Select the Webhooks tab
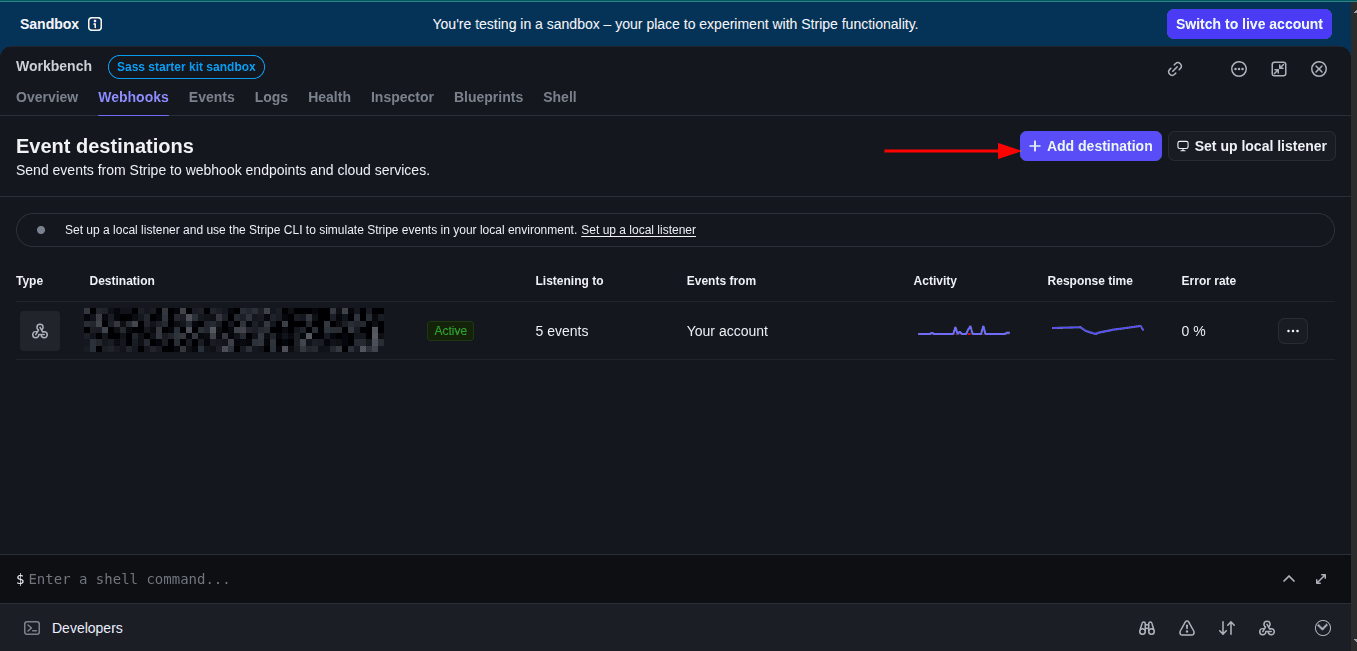 (x=133, y=97)
